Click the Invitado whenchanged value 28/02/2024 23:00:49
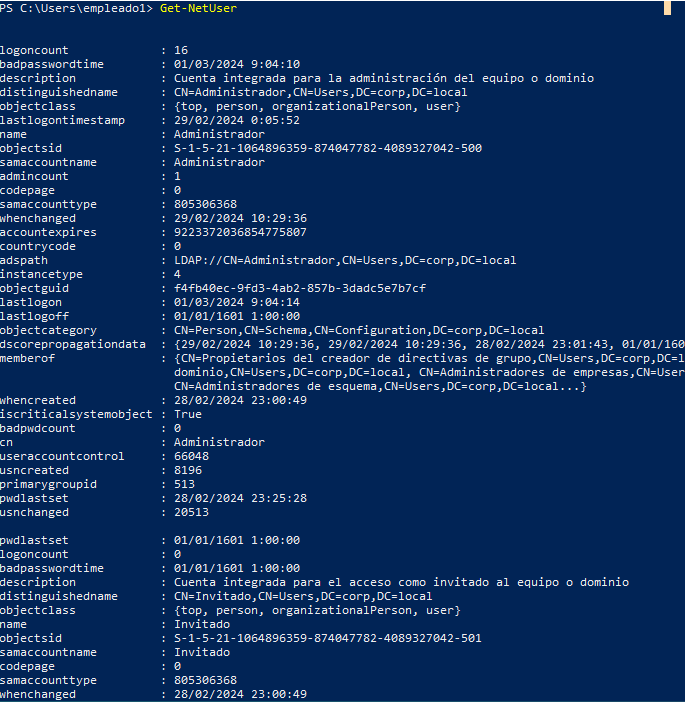This screenshot has width=685, height=702. (x=240, y=694)
